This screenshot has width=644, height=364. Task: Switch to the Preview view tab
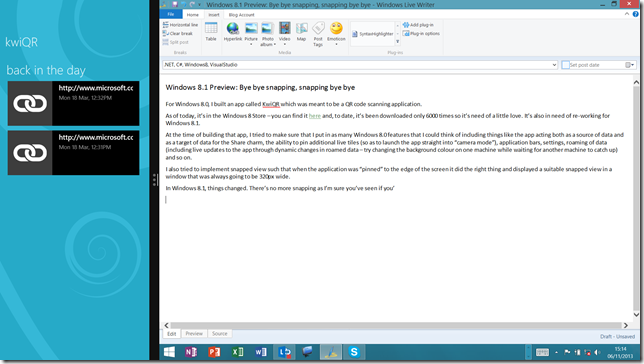point(194,334)
